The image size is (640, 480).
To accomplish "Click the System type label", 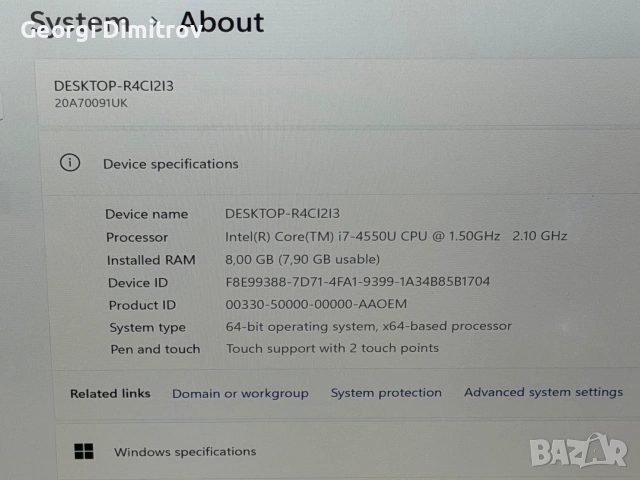I will 147,328.
